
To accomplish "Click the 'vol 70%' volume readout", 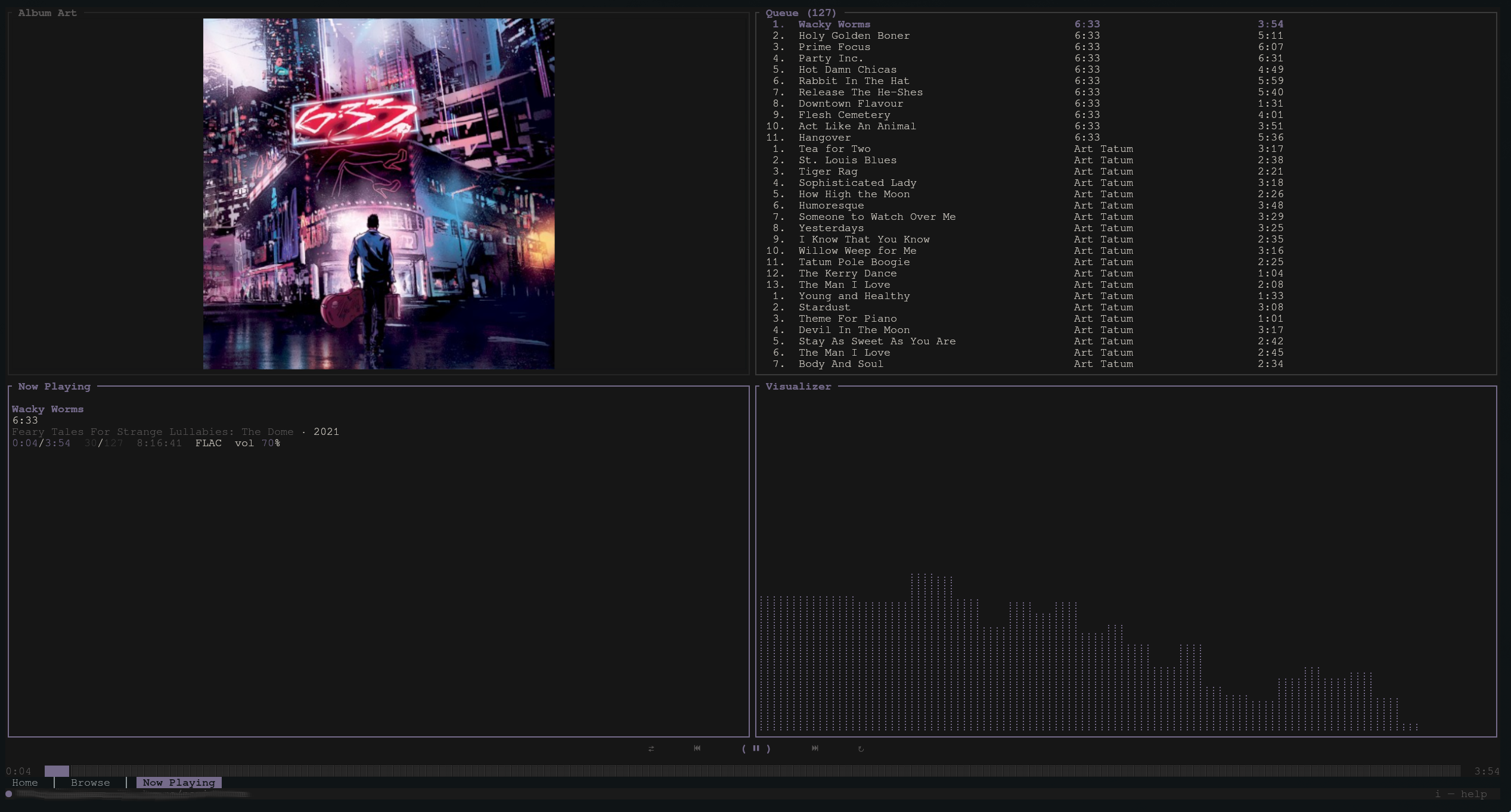I will 257,443.
